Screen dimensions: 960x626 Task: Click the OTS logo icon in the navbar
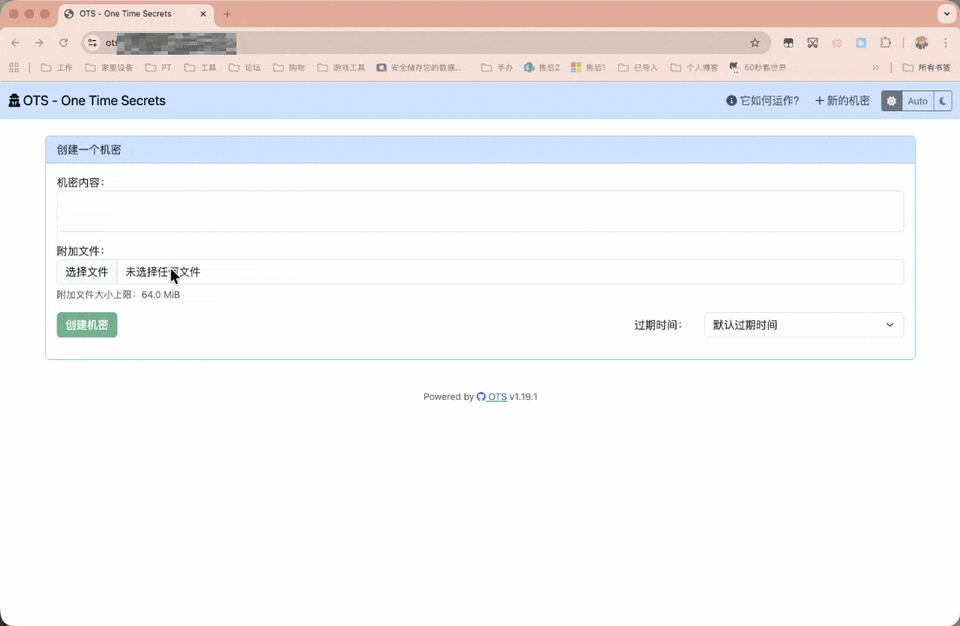pyautogui.click(x=14, y=100)
